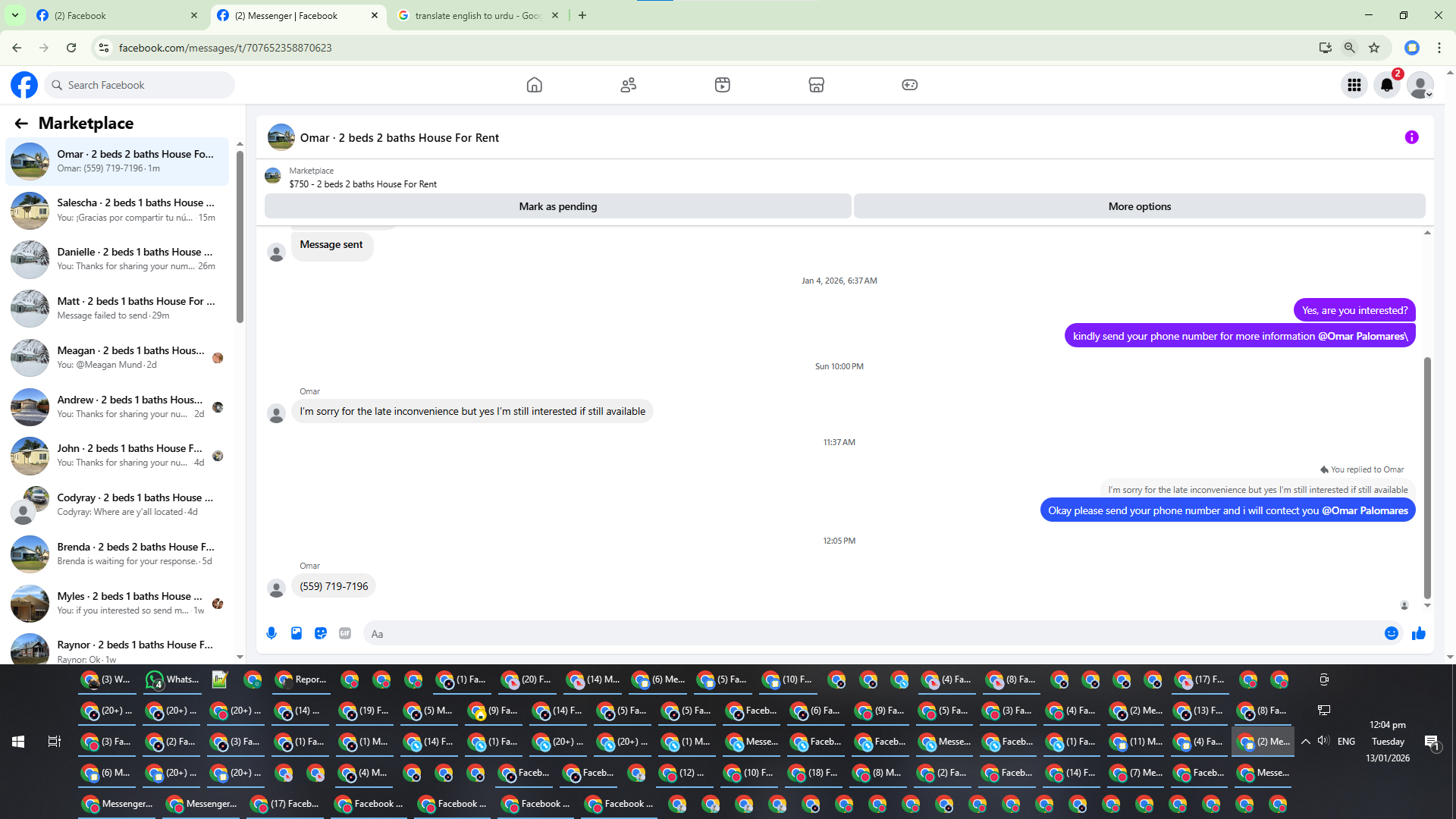Viewport: 1456px width, 819px height.
Task: Click Mark as pending button
Action: pos(557,206)
